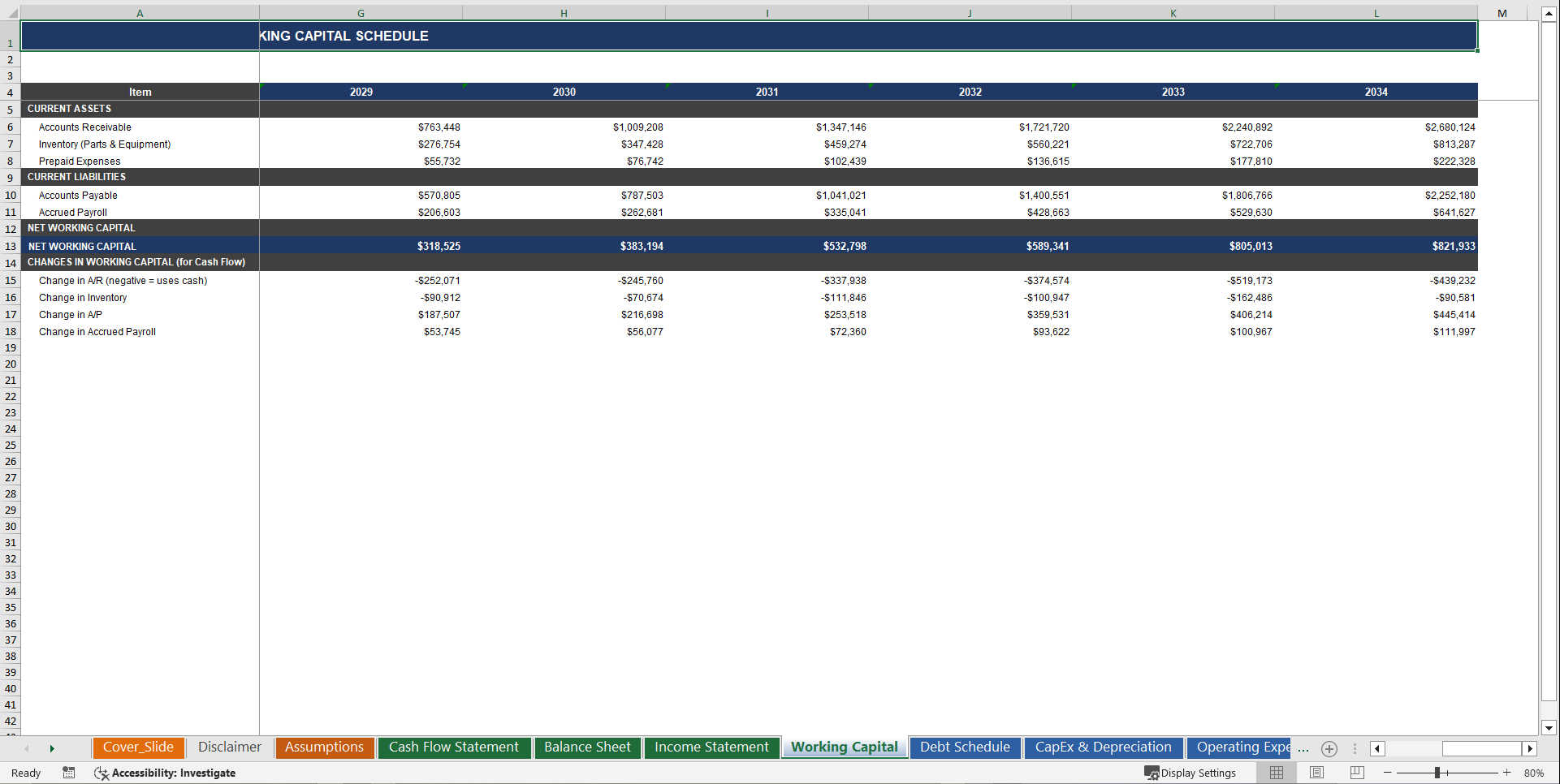Viewport: 1560px width, 784px height.
Task: Click the sheet tab forward navigation arrow
Action: click(x=52, y=748)
